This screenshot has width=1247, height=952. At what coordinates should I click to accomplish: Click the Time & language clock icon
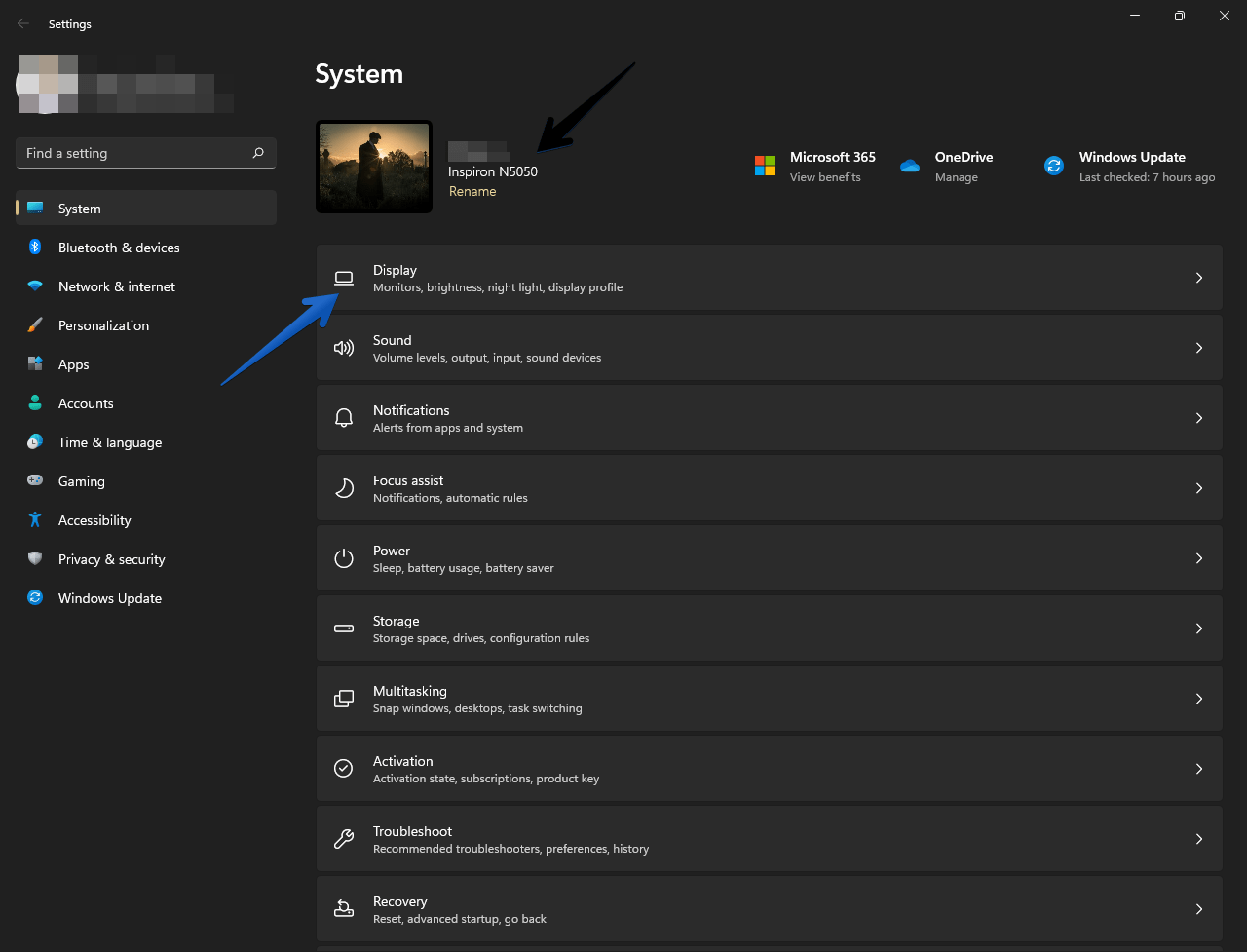(x=35, y=442)
